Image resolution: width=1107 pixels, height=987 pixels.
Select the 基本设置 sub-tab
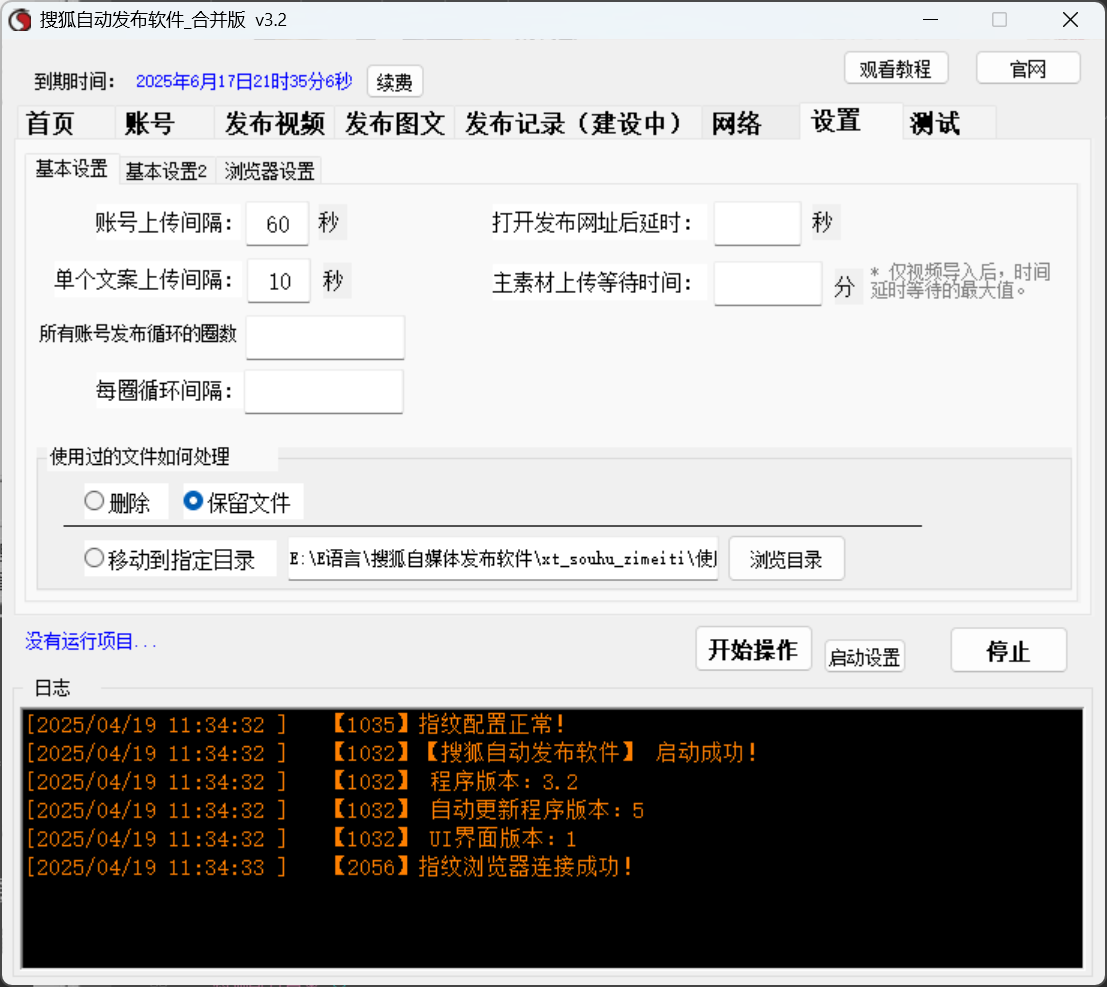pos(72,169)
